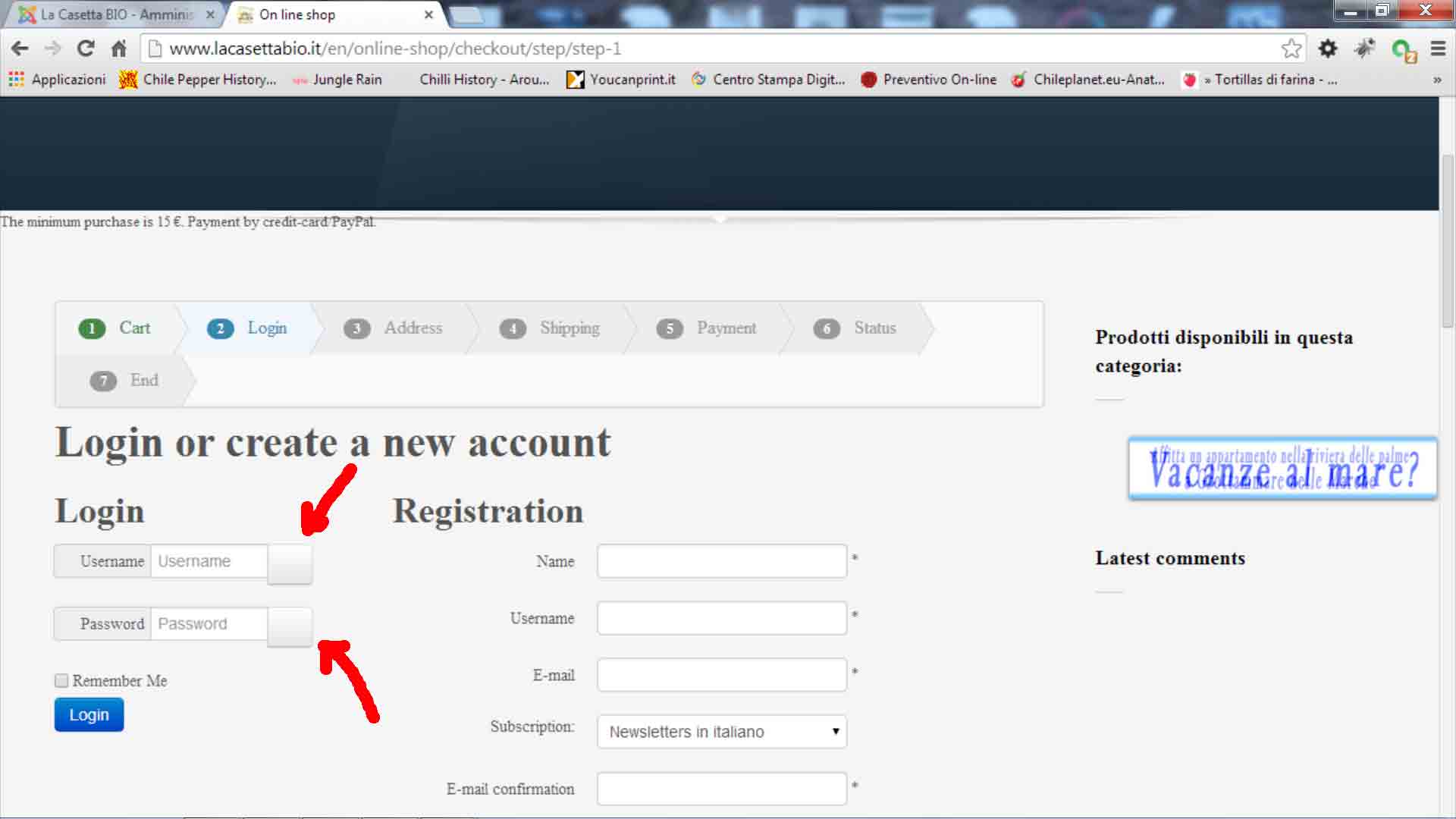
Task: Click the Vacanze al mare advertisement
Action: (x=1283, y=466)
